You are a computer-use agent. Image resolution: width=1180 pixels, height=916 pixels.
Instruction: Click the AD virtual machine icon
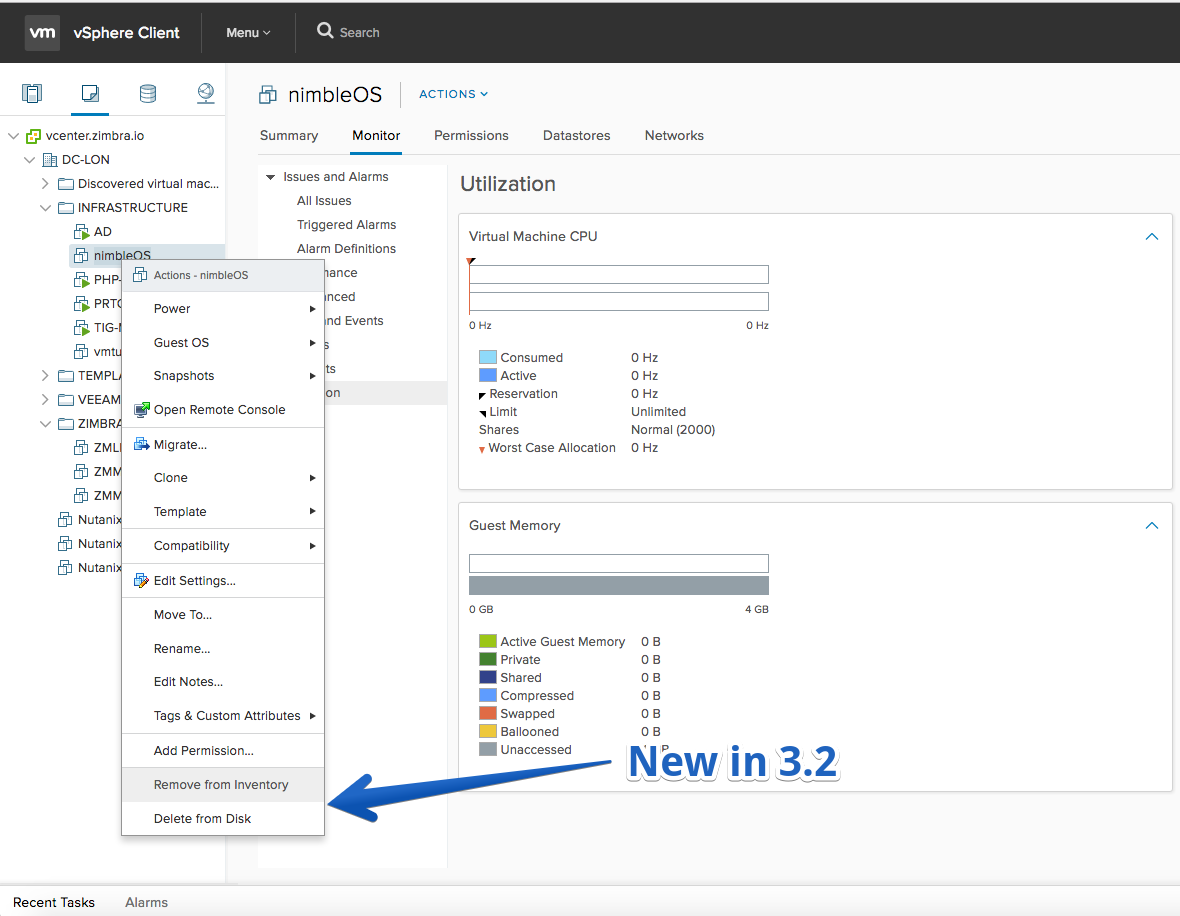coord(81,232)
